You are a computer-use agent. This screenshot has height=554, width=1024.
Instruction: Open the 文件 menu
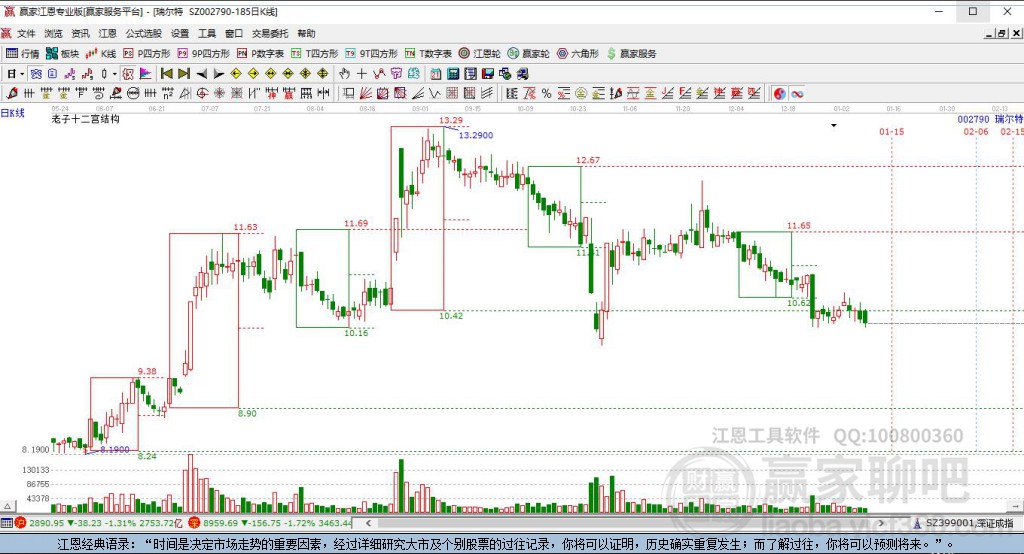point(26,33)
